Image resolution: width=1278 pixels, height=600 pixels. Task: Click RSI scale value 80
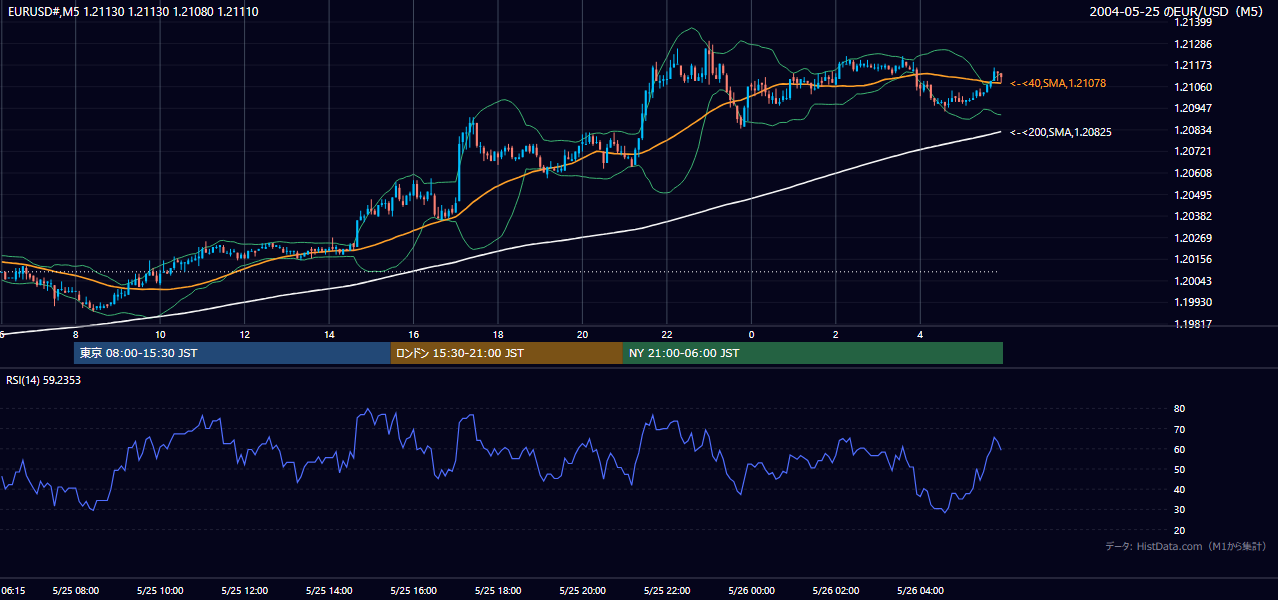[1179, 409]
